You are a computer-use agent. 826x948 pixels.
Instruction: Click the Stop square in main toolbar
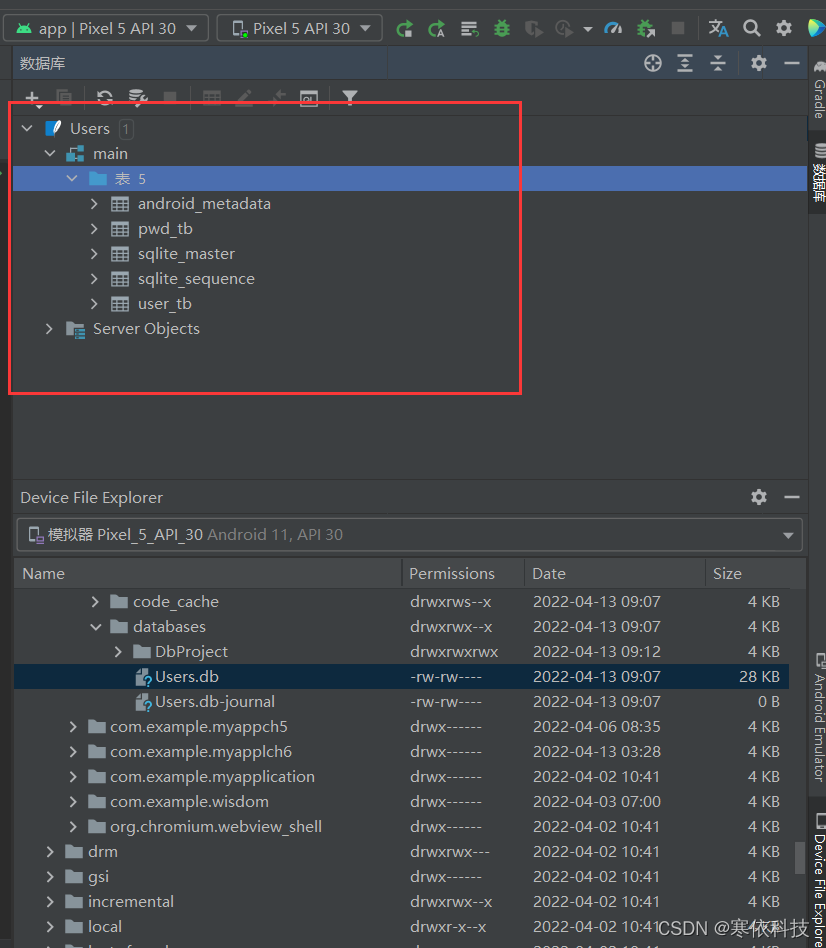(x=678, y=28)
